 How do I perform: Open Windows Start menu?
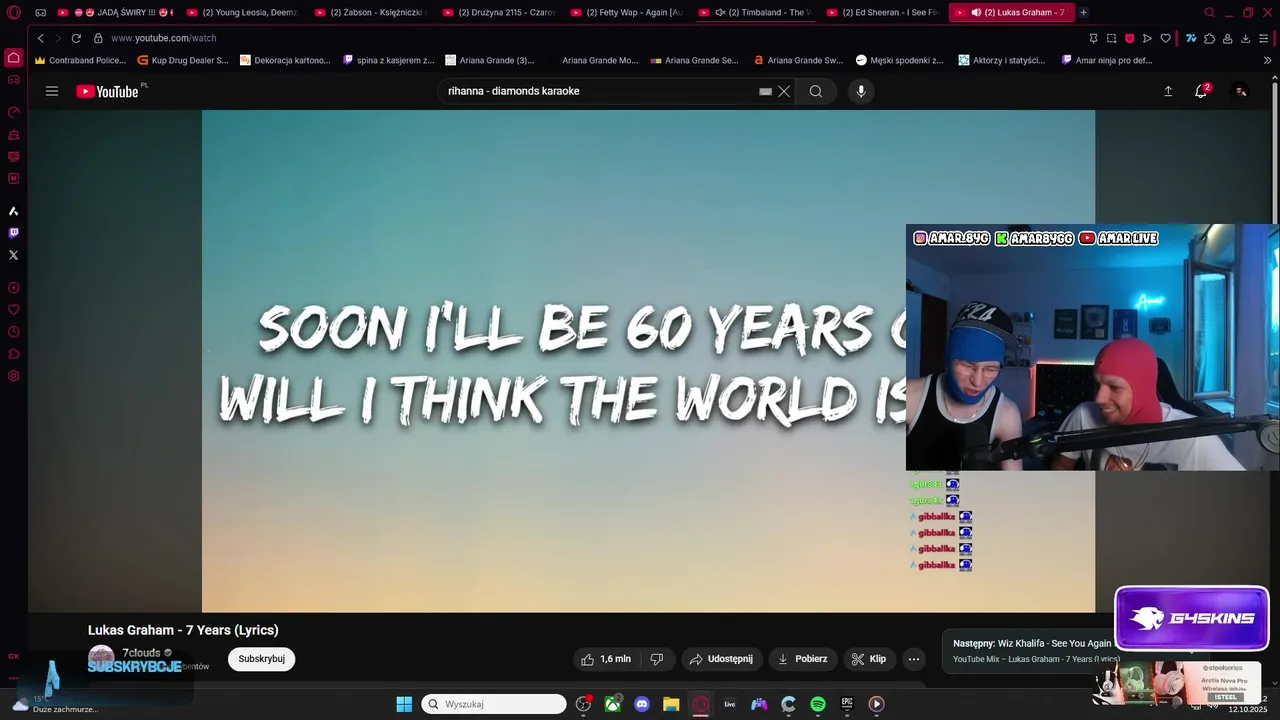(404, 704)
